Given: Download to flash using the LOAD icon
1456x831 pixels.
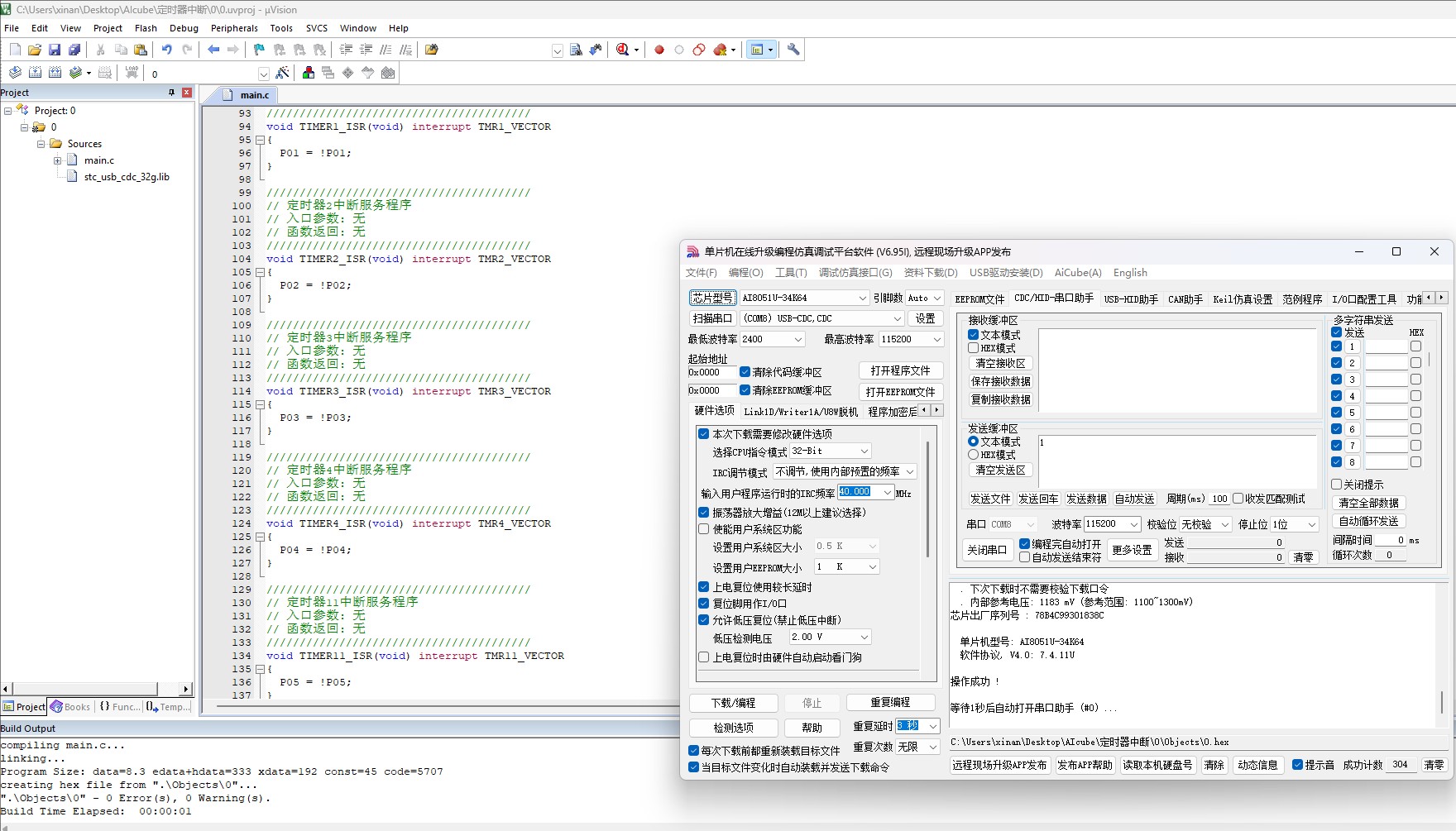Looking at the screenshot, I should click(x=132, y=73).
